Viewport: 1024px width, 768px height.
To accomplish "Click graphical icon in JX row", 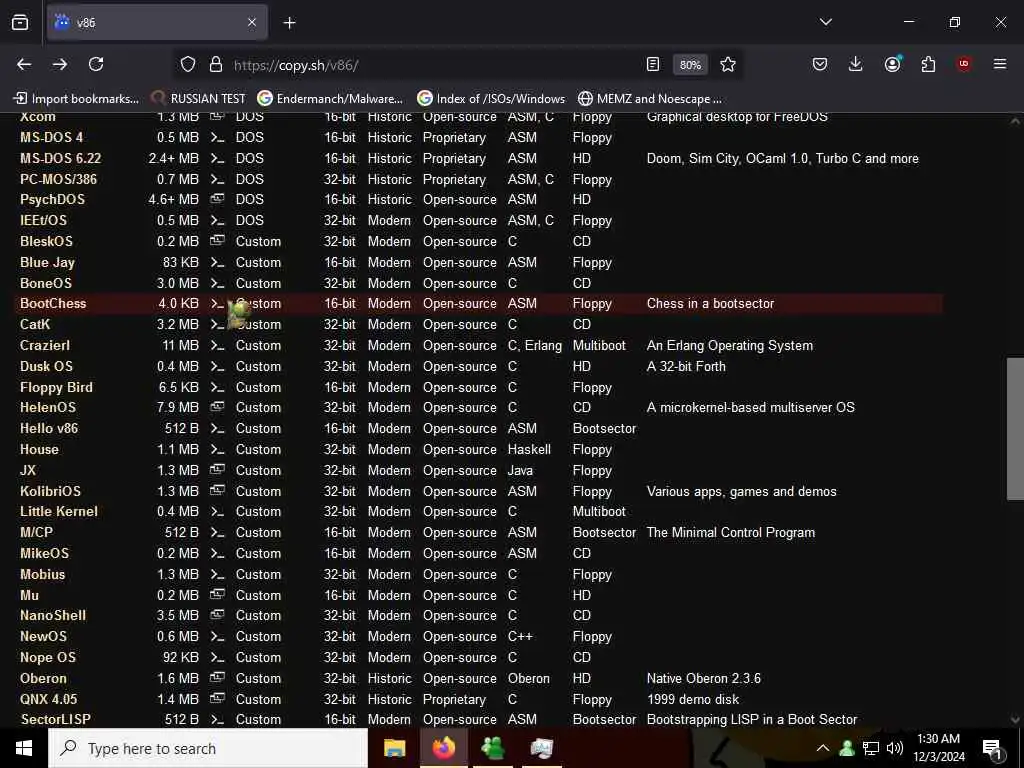I will [x=217, y=470].
